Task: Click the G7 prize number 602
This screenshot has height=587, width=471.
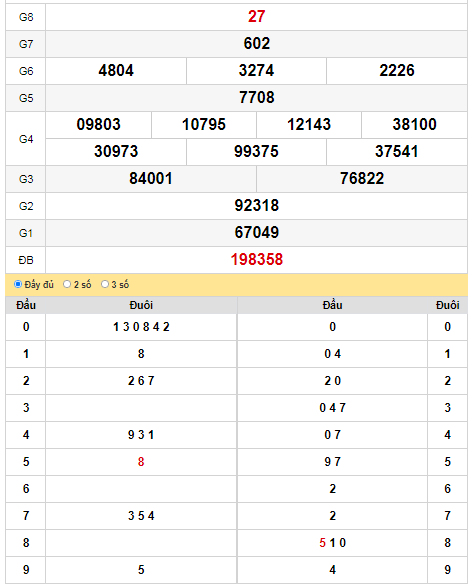Action: [x=256, y=44]
